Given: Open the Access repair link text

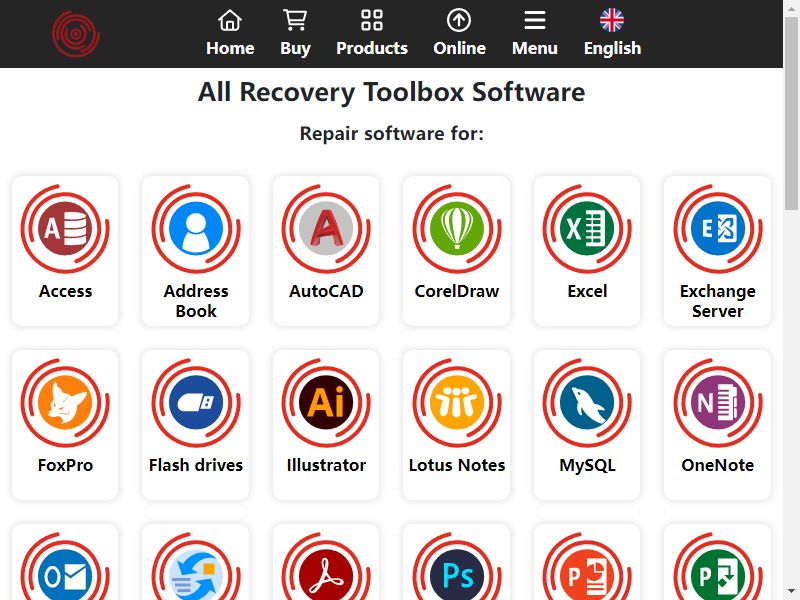Looking at the screenshot, I should (x=65, y=291).
